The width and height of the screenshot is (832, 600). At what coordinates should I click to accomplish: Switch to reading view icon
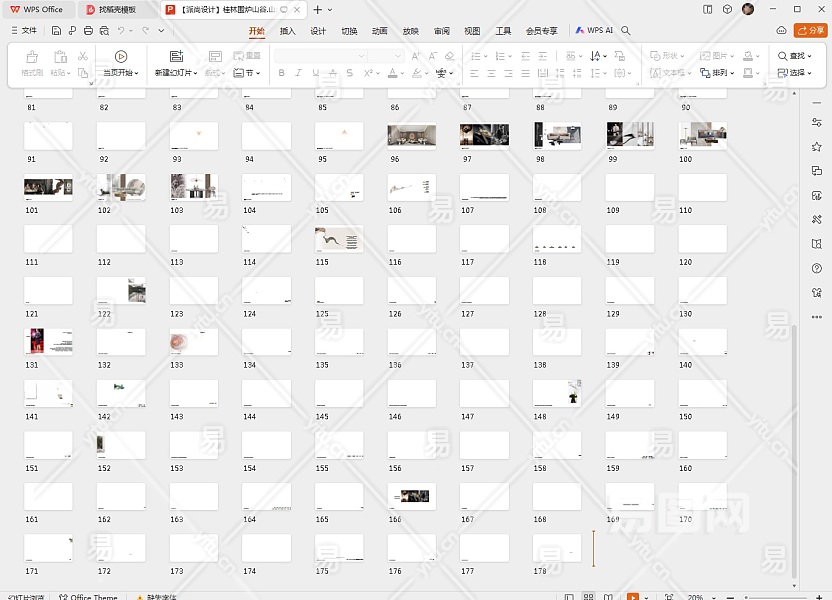pos(608,597)
